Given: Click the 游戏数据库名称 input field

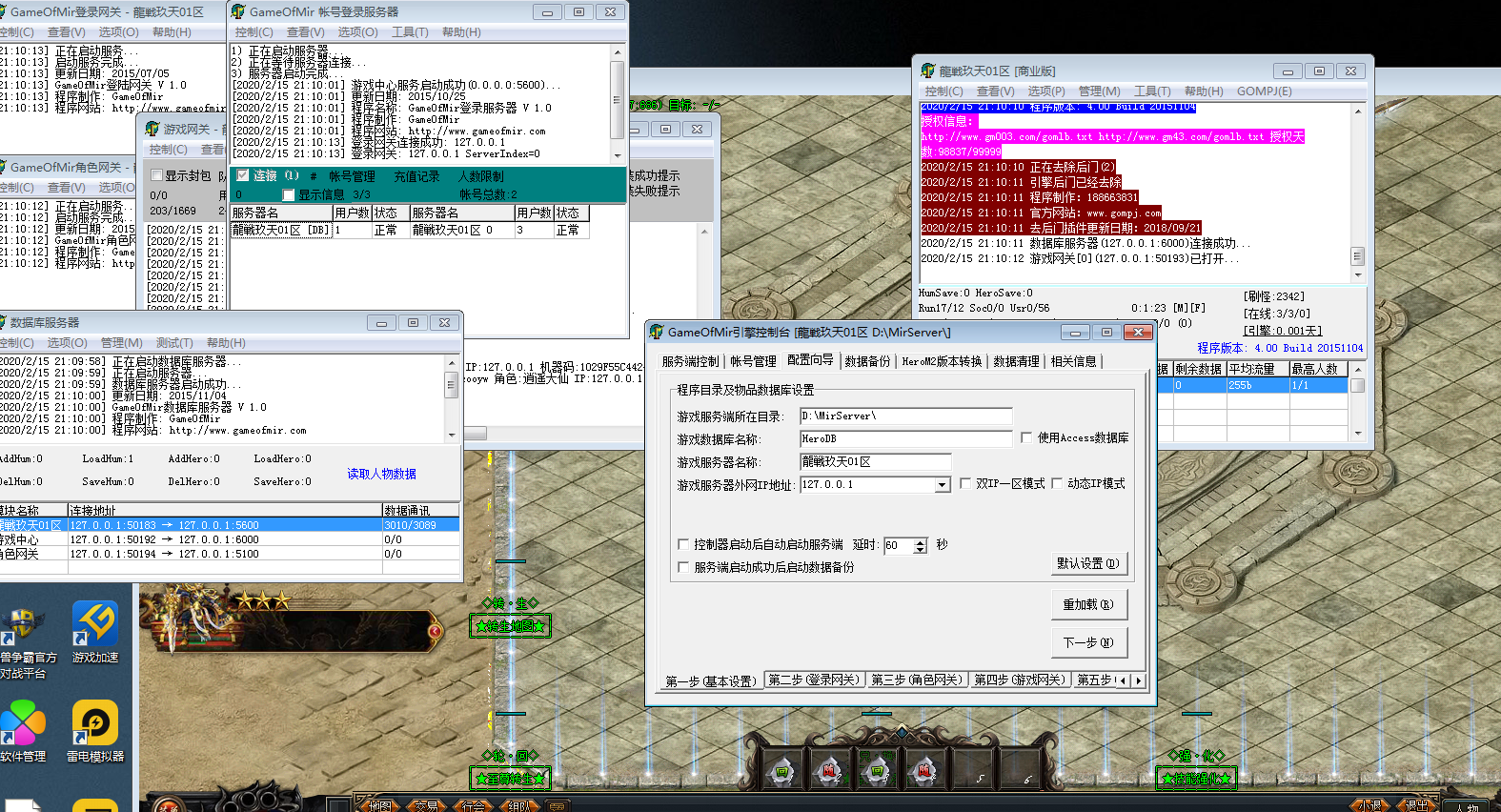Looking at the screenshot, I should coord(905,438).
